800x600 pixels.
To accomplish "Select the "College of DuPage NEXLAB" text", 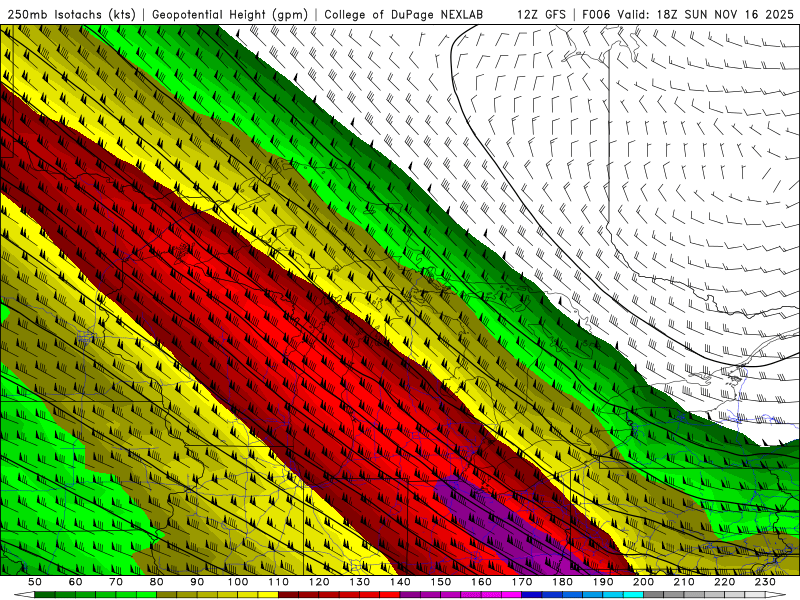I will pyautogui.click(x=404, y=15).
